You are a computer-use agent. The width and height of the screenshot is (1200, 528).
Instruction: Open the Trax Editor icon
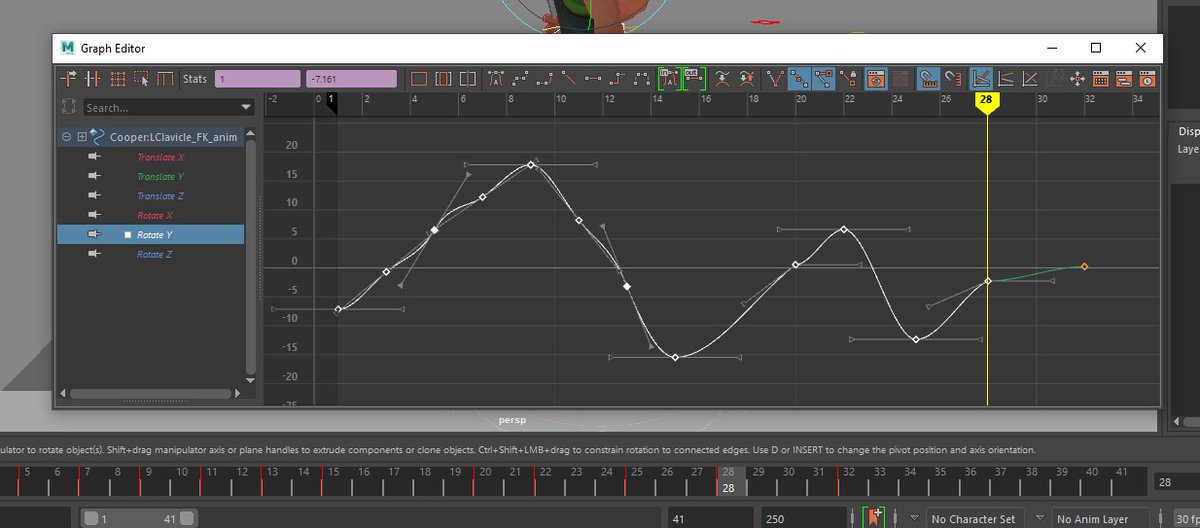point(1124,78)
